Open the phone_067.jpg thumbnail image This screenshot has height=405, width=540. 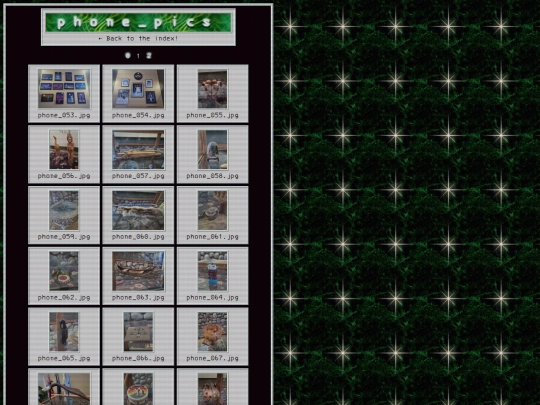click(x=212, y=332)
